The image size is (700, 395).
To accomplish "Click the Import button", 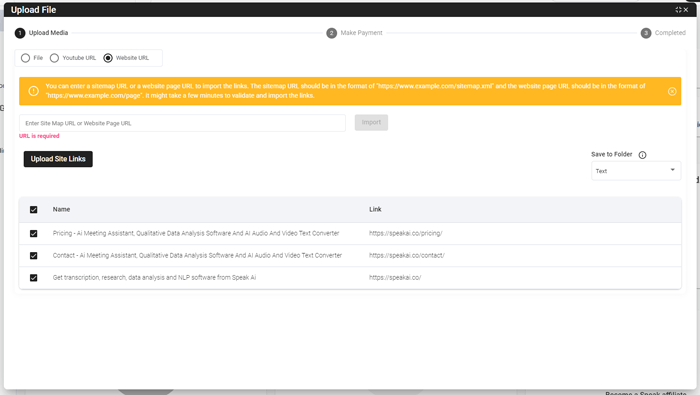I will pos(371,122).
